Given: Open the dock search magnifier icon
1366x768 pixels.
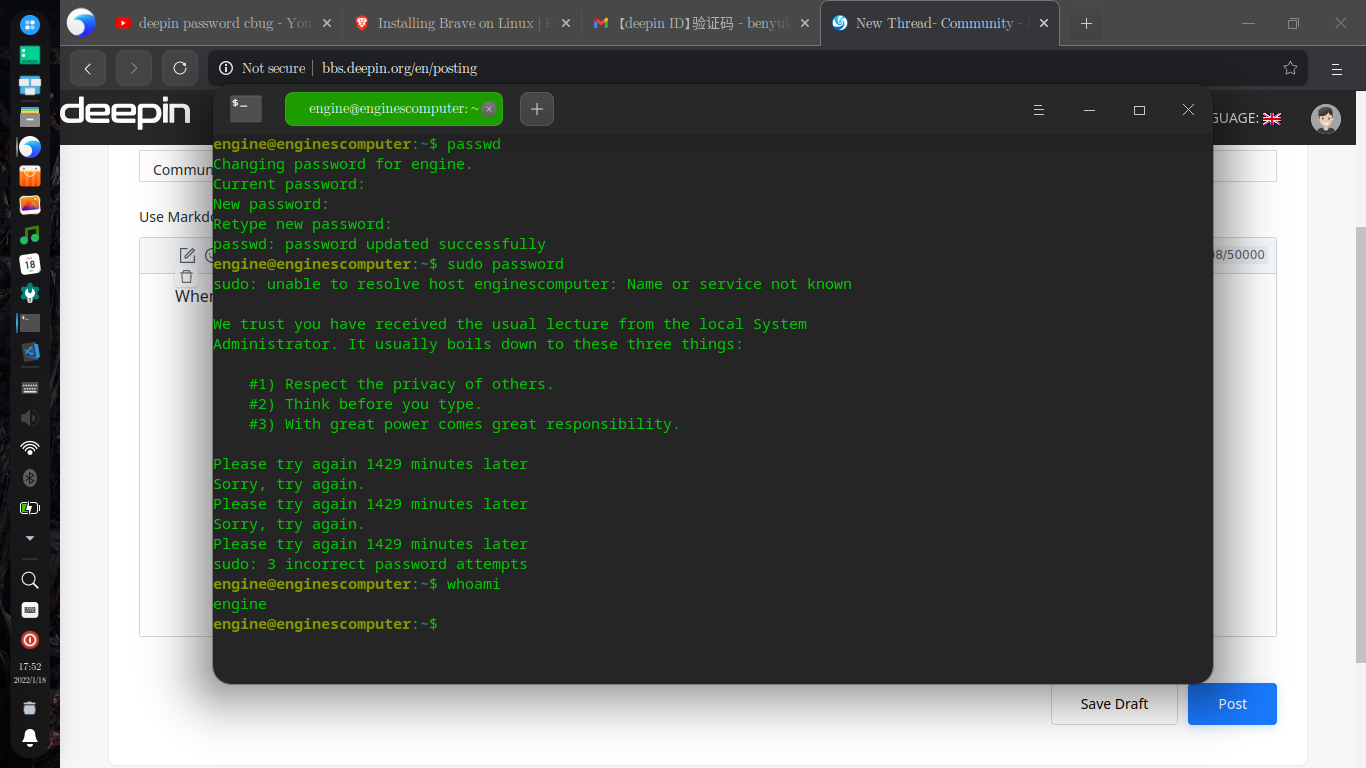Looking at the screenshot, I should 30,580.
